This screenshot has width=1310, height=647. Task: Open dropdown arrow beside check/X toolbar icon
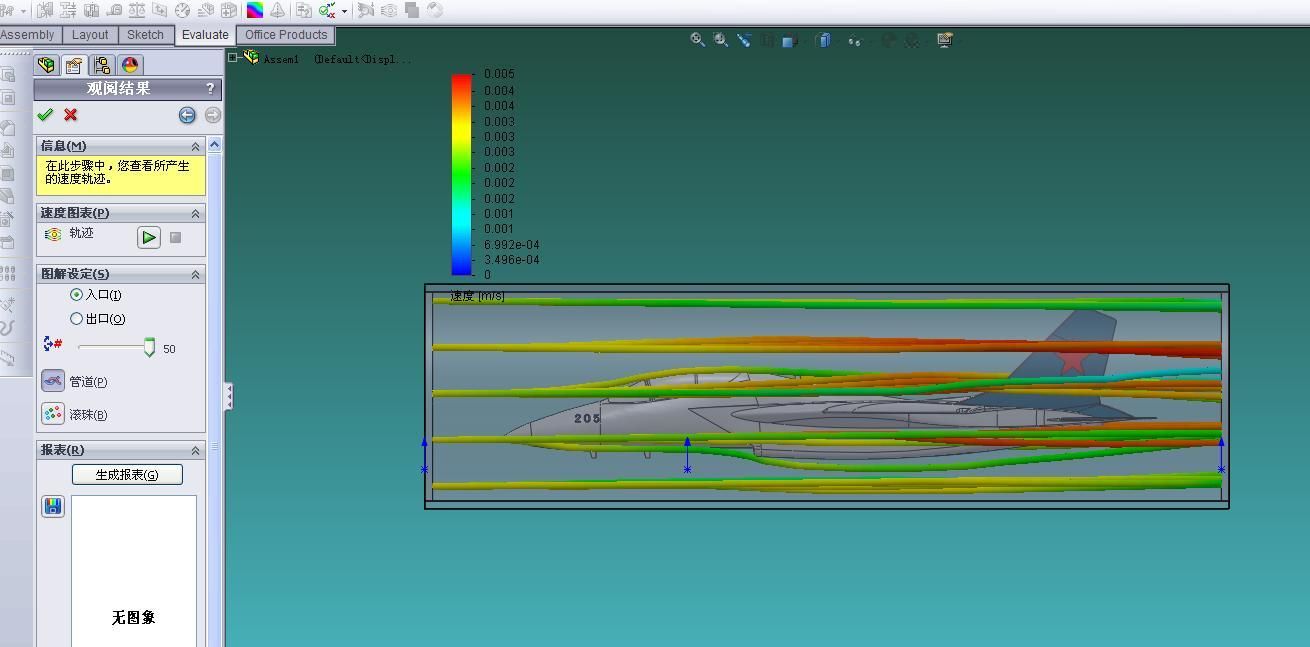click(x=344, y=11)
